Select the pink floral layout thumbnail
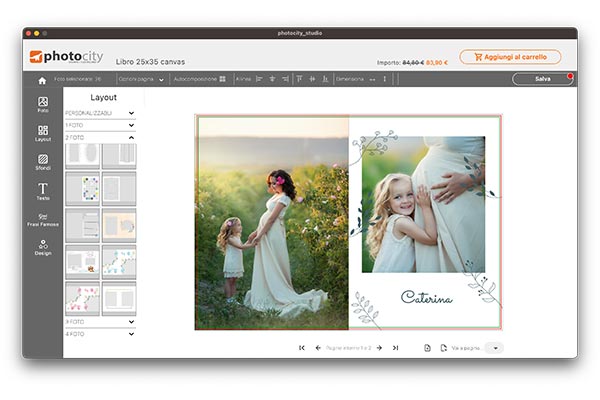 82,299
